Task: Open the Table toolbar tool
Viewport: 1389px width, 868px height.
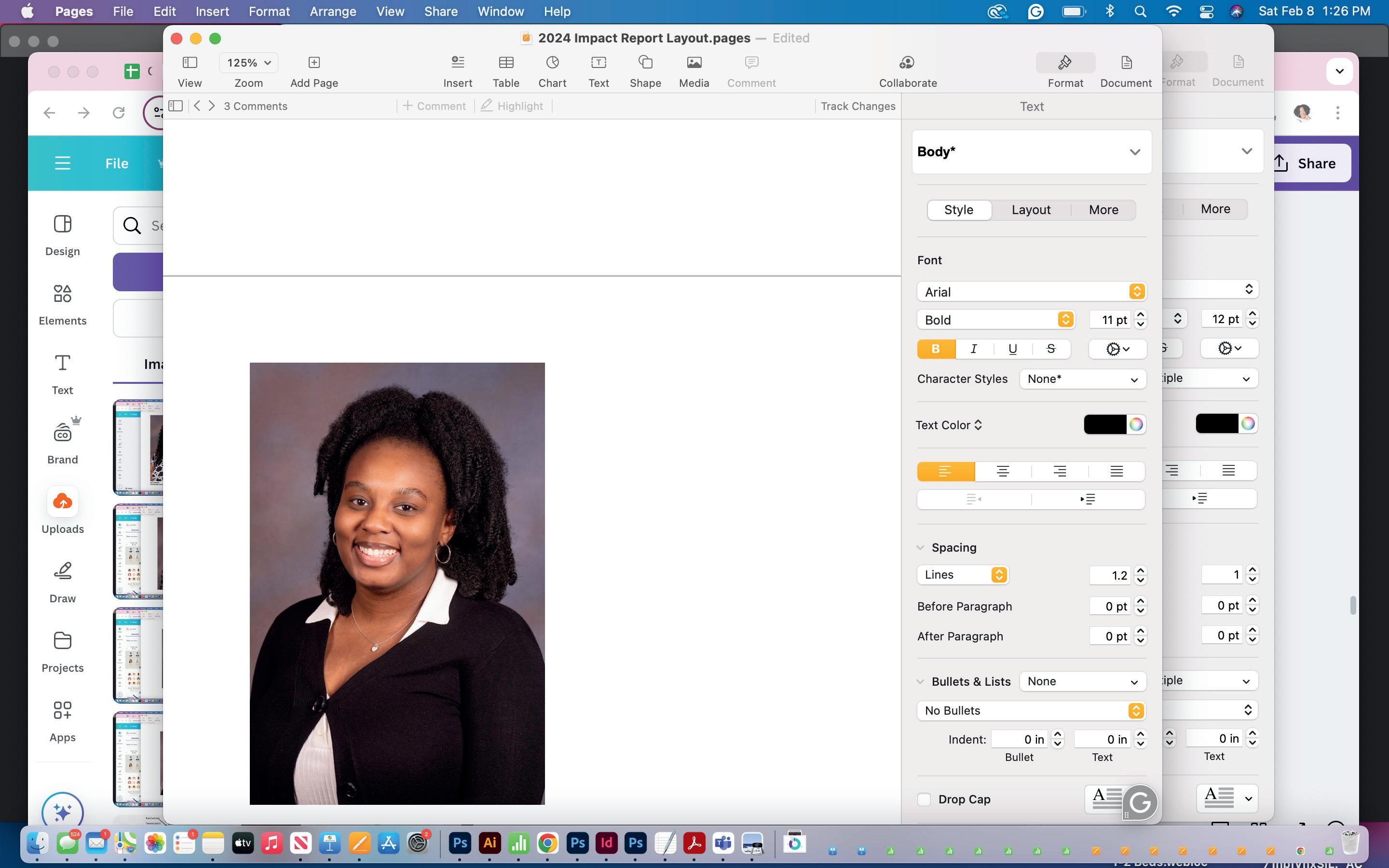Action: (505, 63)
